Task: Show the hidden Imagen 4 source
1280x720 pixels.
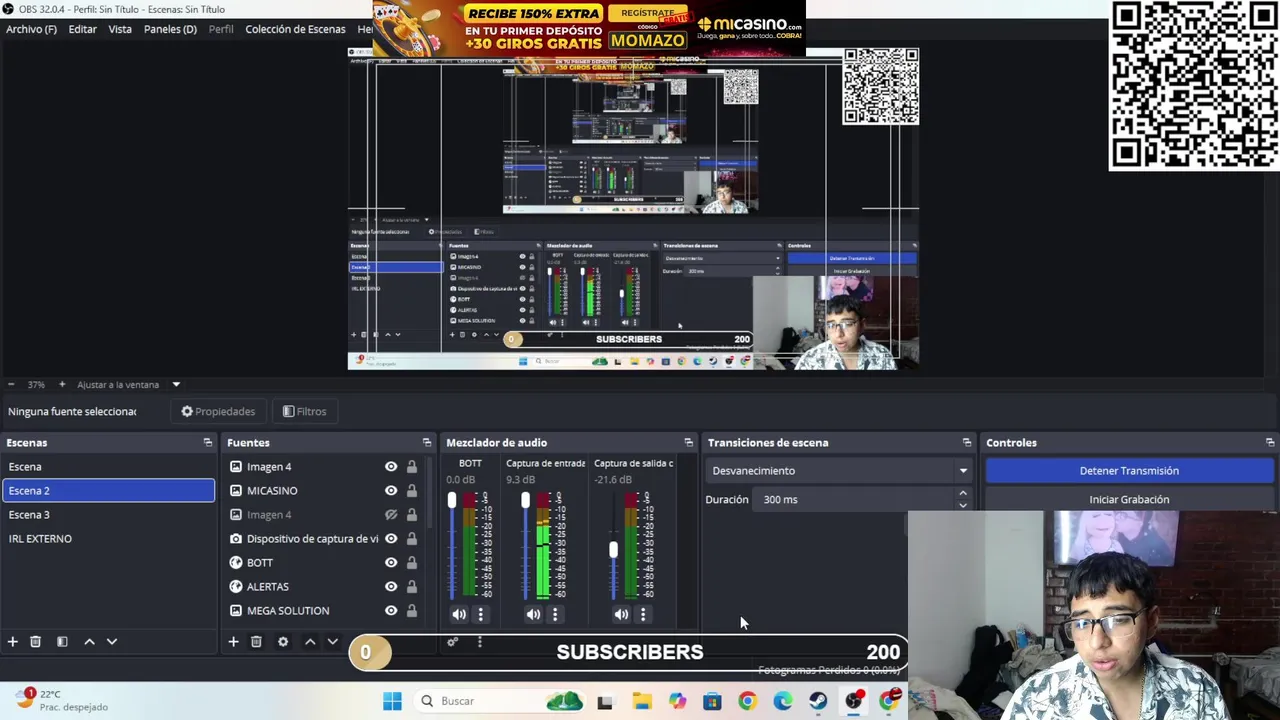Action: 391,515
